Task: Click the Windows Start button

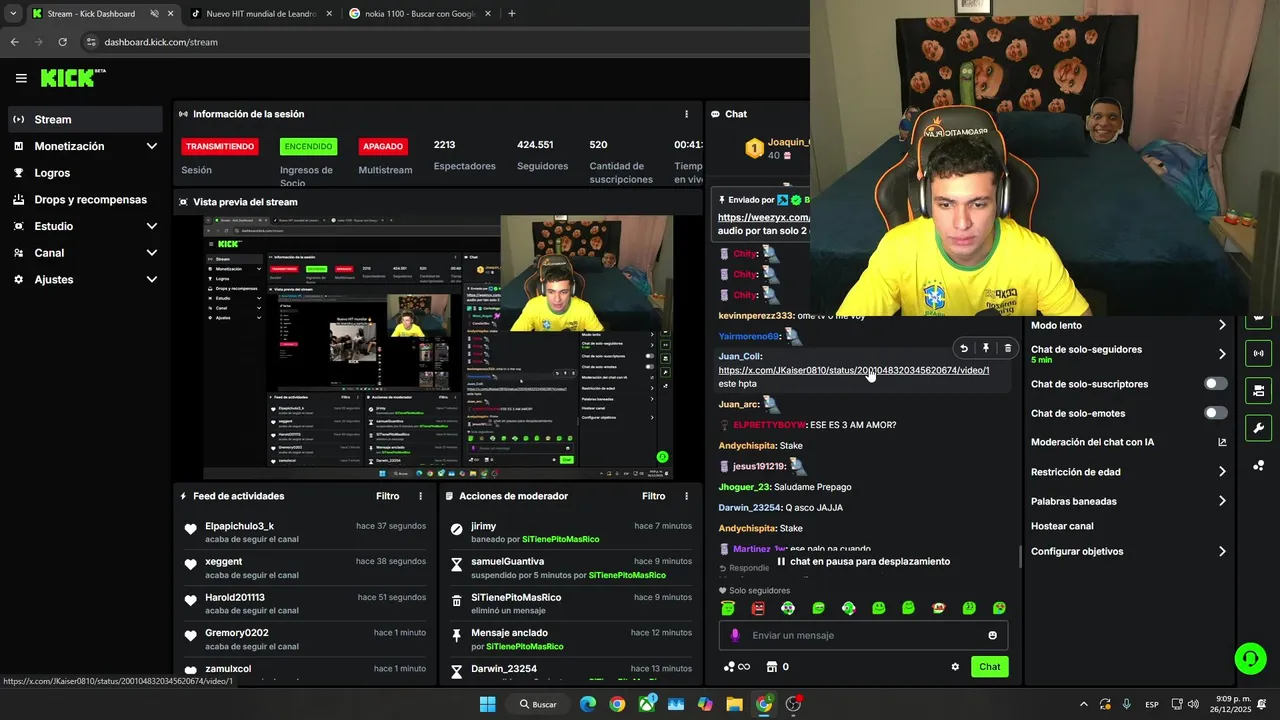Action: [x=487, y=704]
